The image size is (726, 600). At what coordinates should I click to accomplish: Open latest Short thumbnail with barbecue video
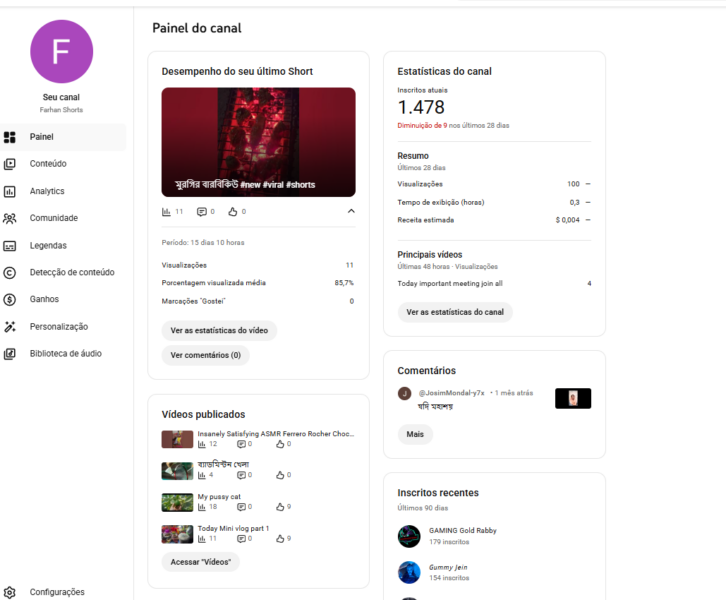258,142
